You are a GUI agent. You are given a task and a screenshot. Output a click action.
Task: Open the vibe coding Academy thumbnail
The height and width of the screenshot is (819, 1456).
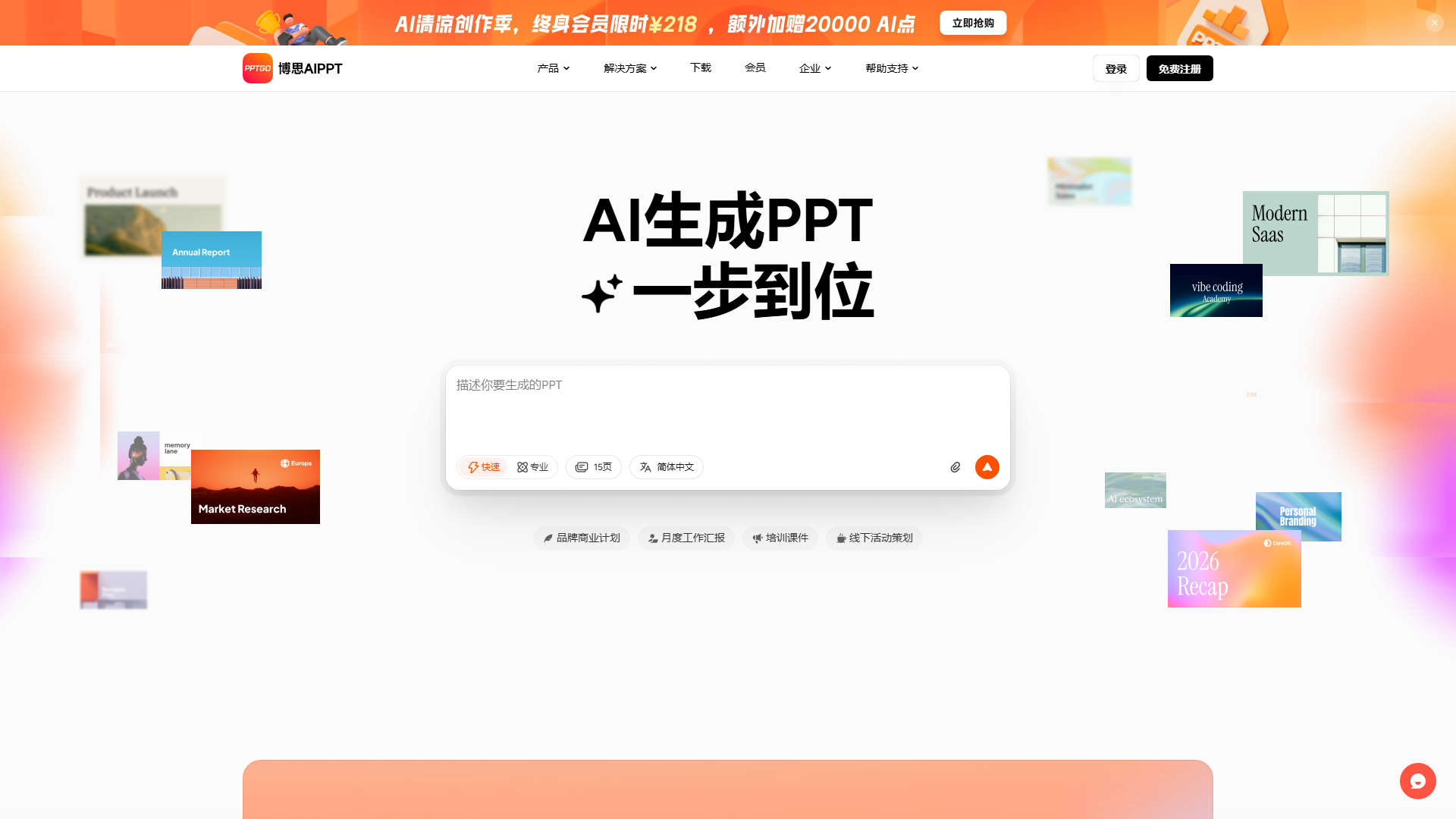[x=1216, y=290]
